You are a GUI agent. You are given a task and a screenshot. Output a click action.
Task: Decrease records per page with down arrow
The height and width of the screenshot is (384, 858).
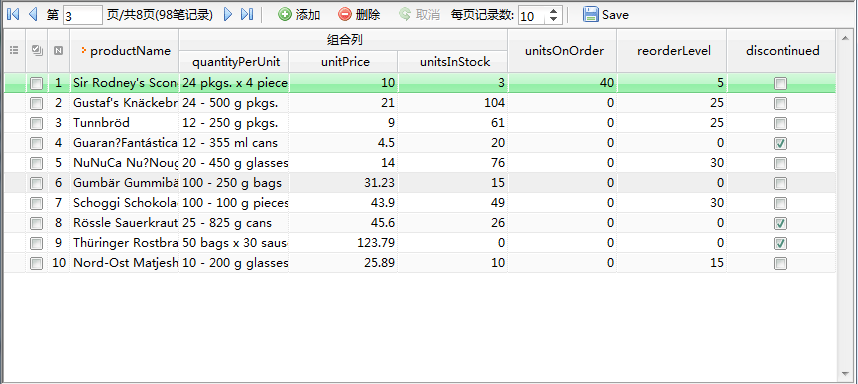pos(554,20)
